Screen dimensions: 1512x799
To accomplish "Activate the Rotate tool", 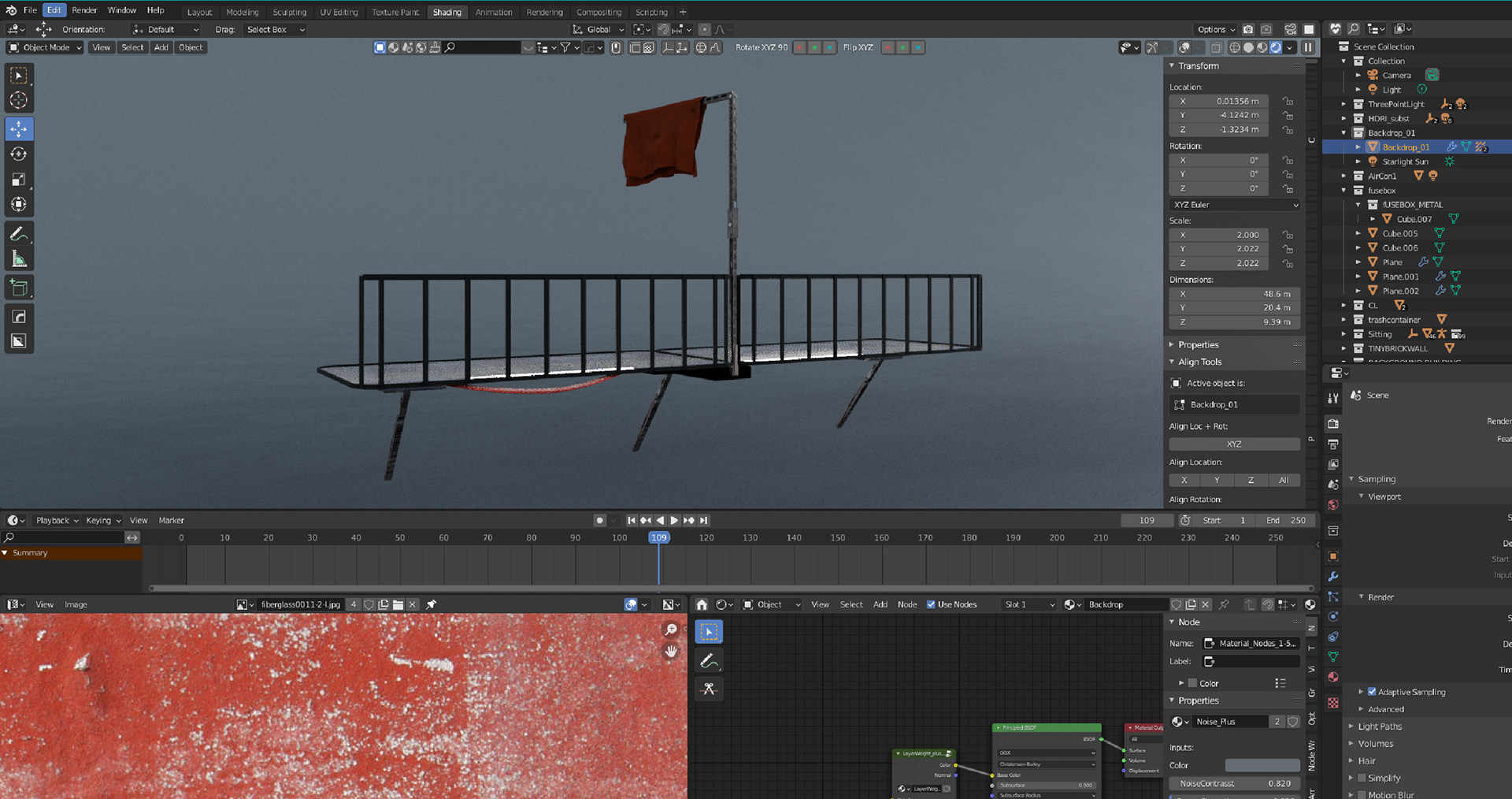I will tap(19, 154).
